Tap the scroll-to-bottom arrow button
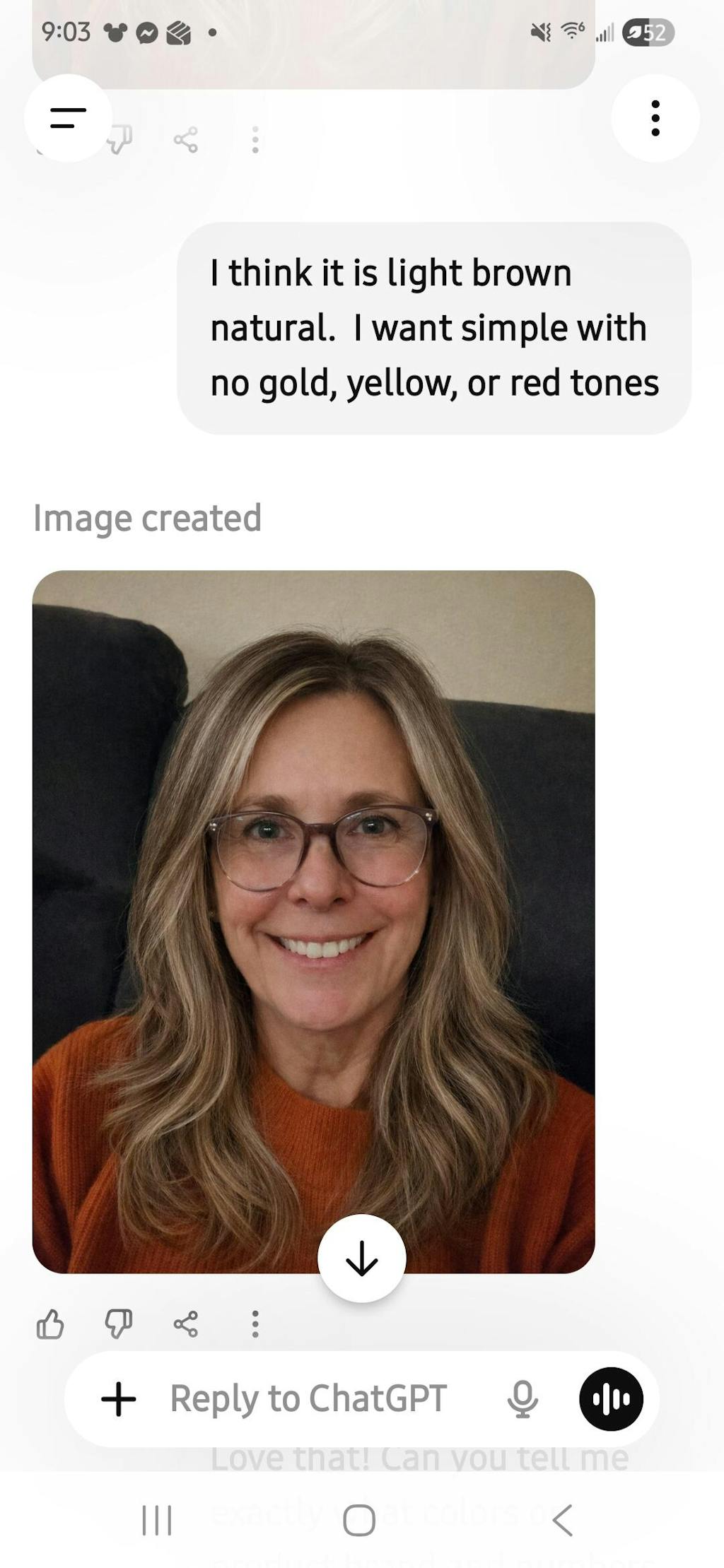The height and width of the screenshot is (1568, 724). tap(362, 1258)
